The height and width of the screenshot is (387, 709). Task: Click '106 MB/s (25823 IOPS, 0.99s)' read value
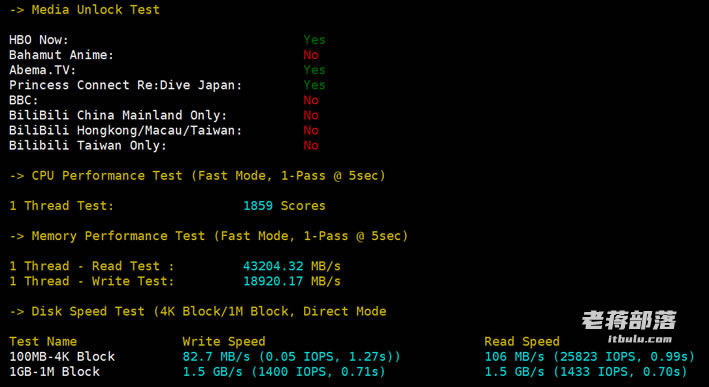[x=590, y=357]
